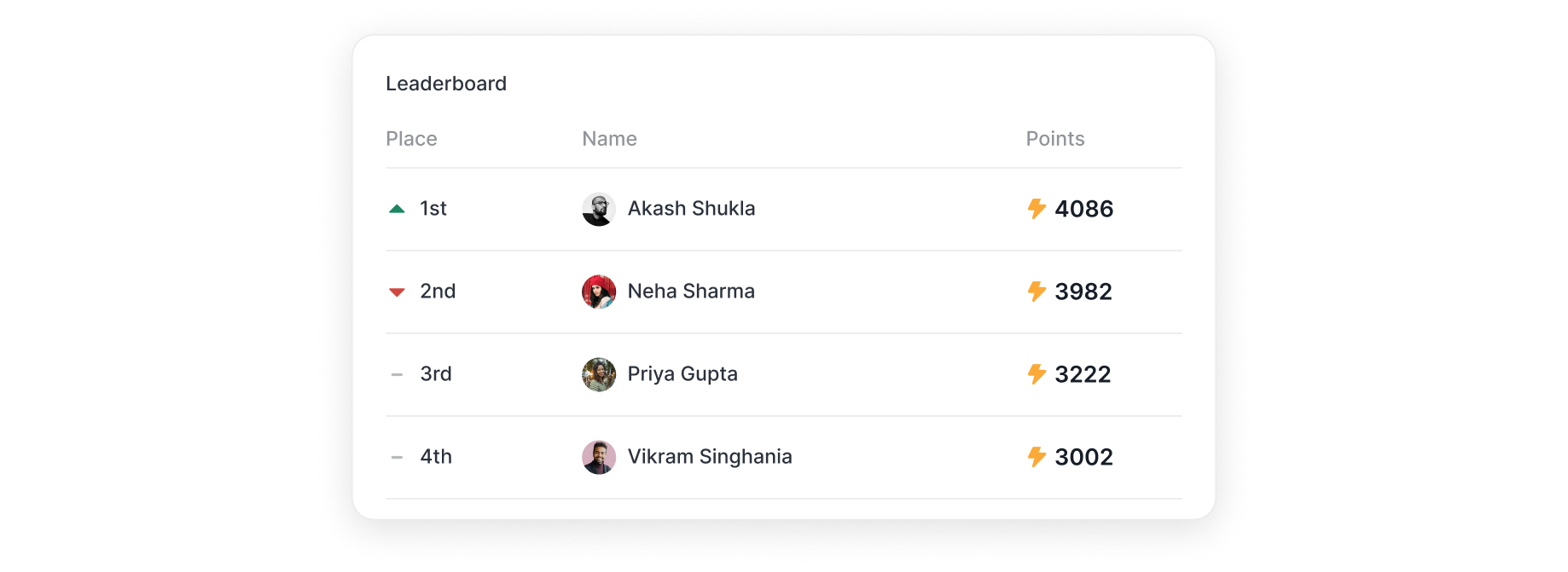
Task: Click the red down arrow beside 2nd
Action: point(397,292)
